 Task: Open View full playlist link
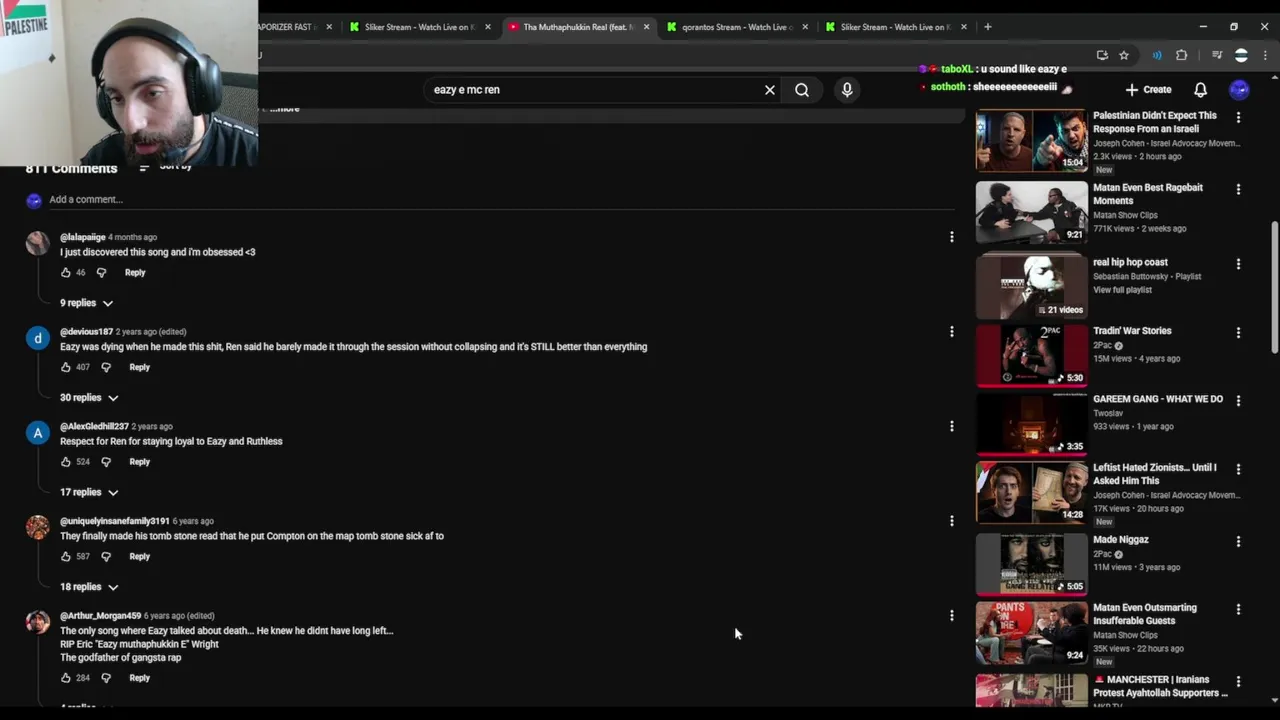(1122, 290)
